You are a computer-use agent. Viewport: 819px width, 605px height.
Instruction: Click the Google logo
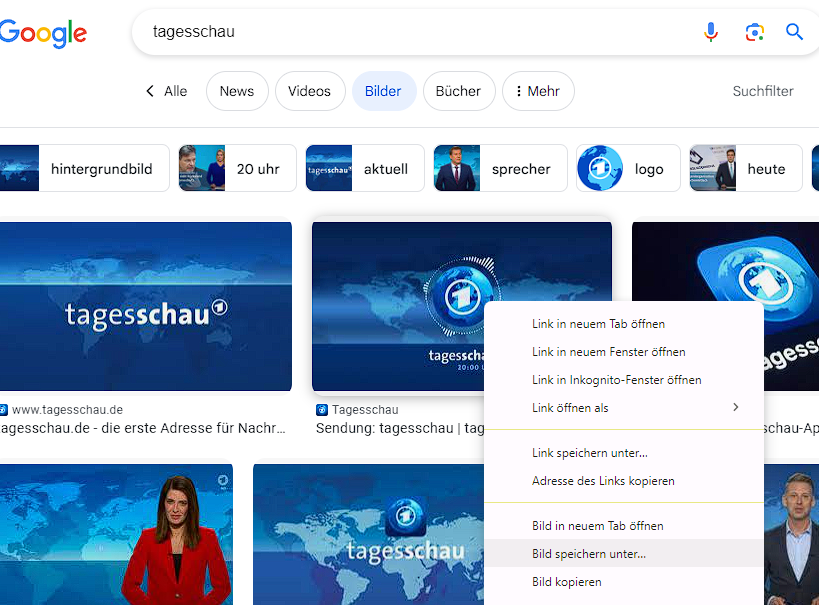(x=43, y=33)
